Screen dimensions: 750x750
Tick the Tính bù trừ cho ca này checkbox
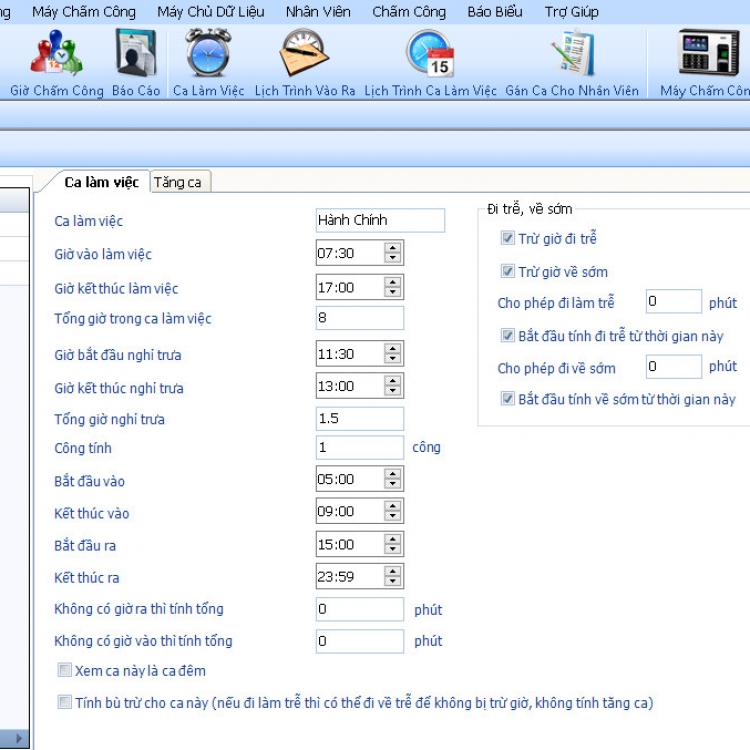click(x=65, y=703)
